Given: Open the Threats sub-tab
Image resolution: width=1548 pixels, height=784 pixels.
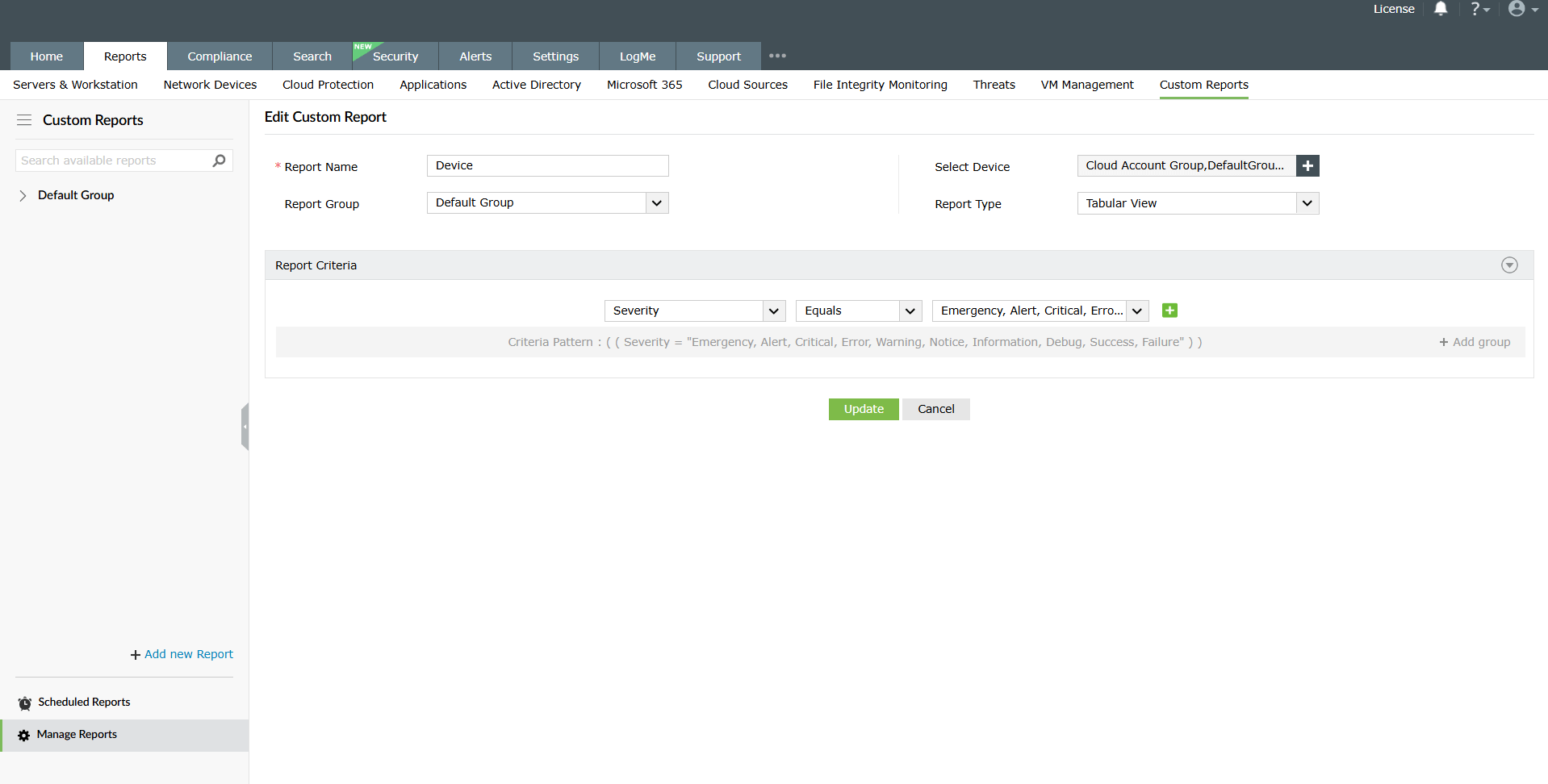Looking at the screenshot, I should pos(994,85).
